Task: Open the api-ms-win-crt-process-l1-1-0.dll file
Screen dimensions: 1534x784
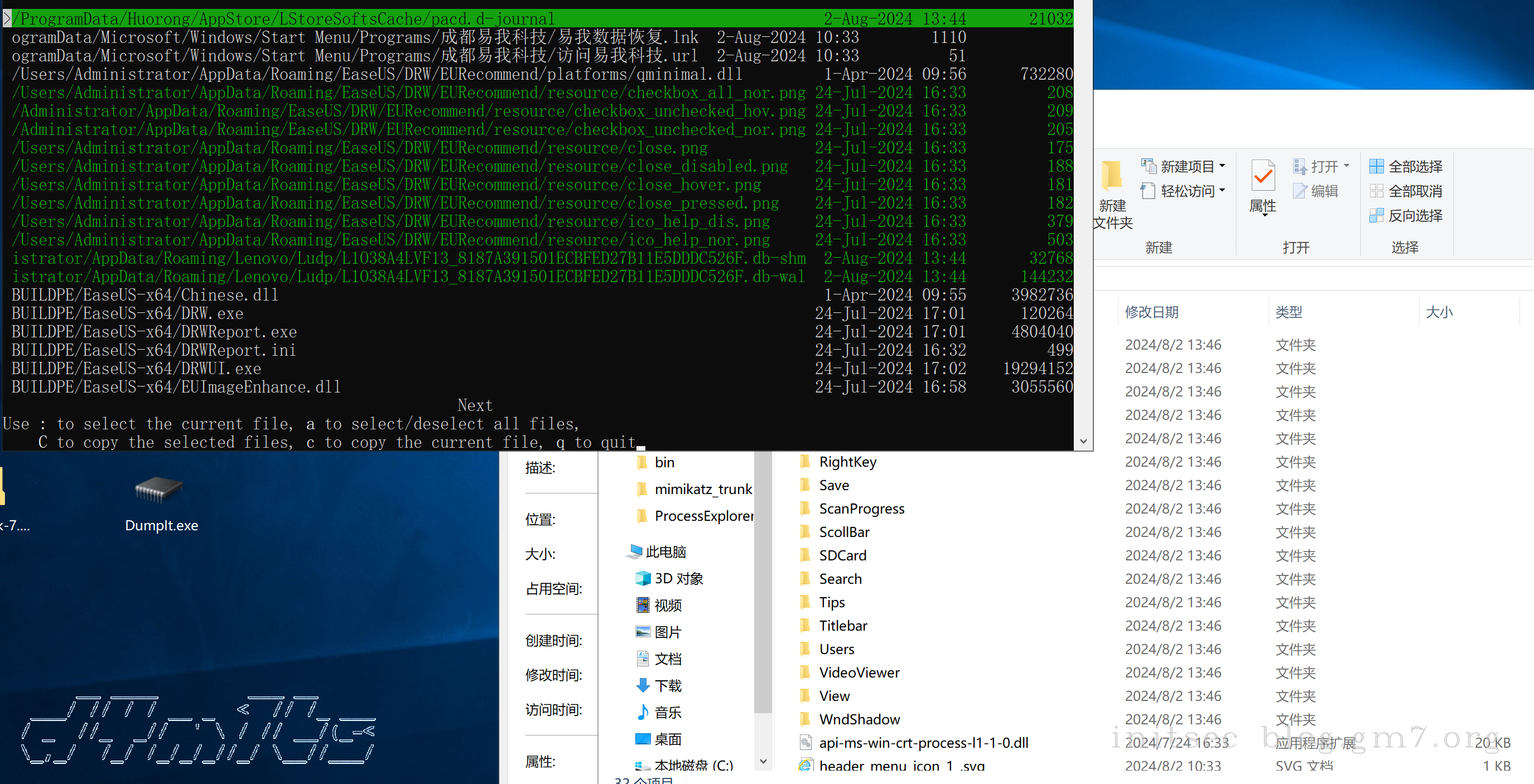Action: [x=923, y=742]
